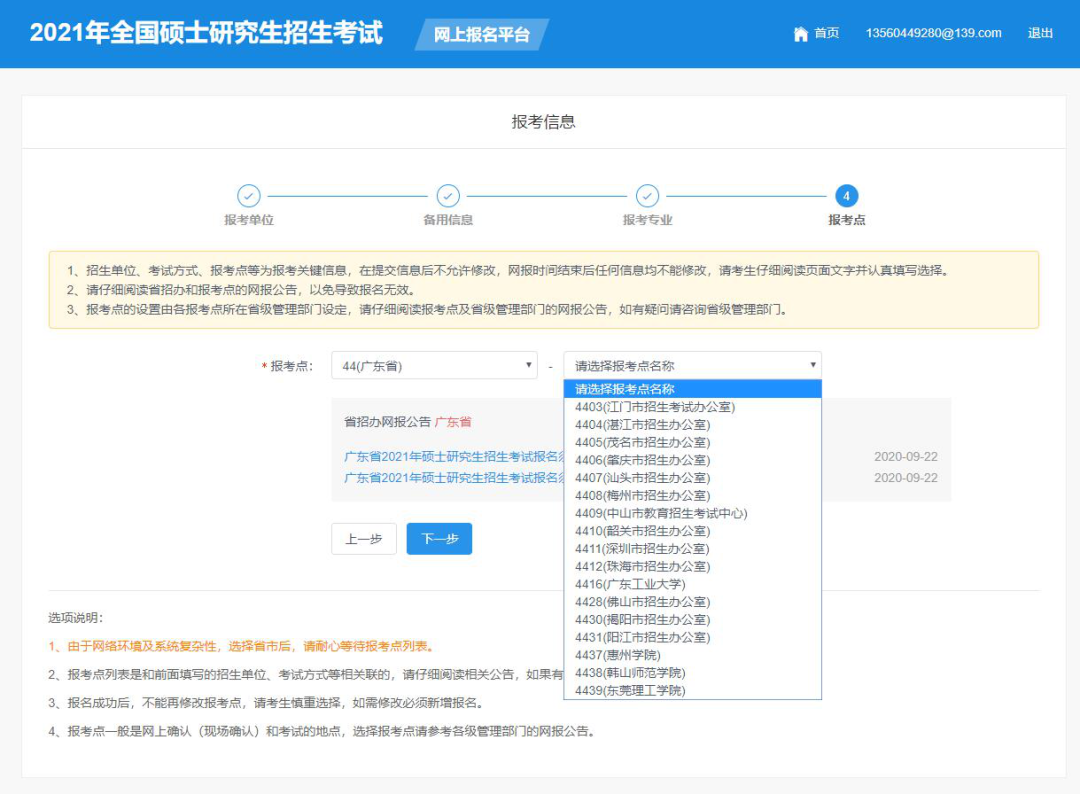Select 4439(东莞理工学院) in the list

point(630,691)
